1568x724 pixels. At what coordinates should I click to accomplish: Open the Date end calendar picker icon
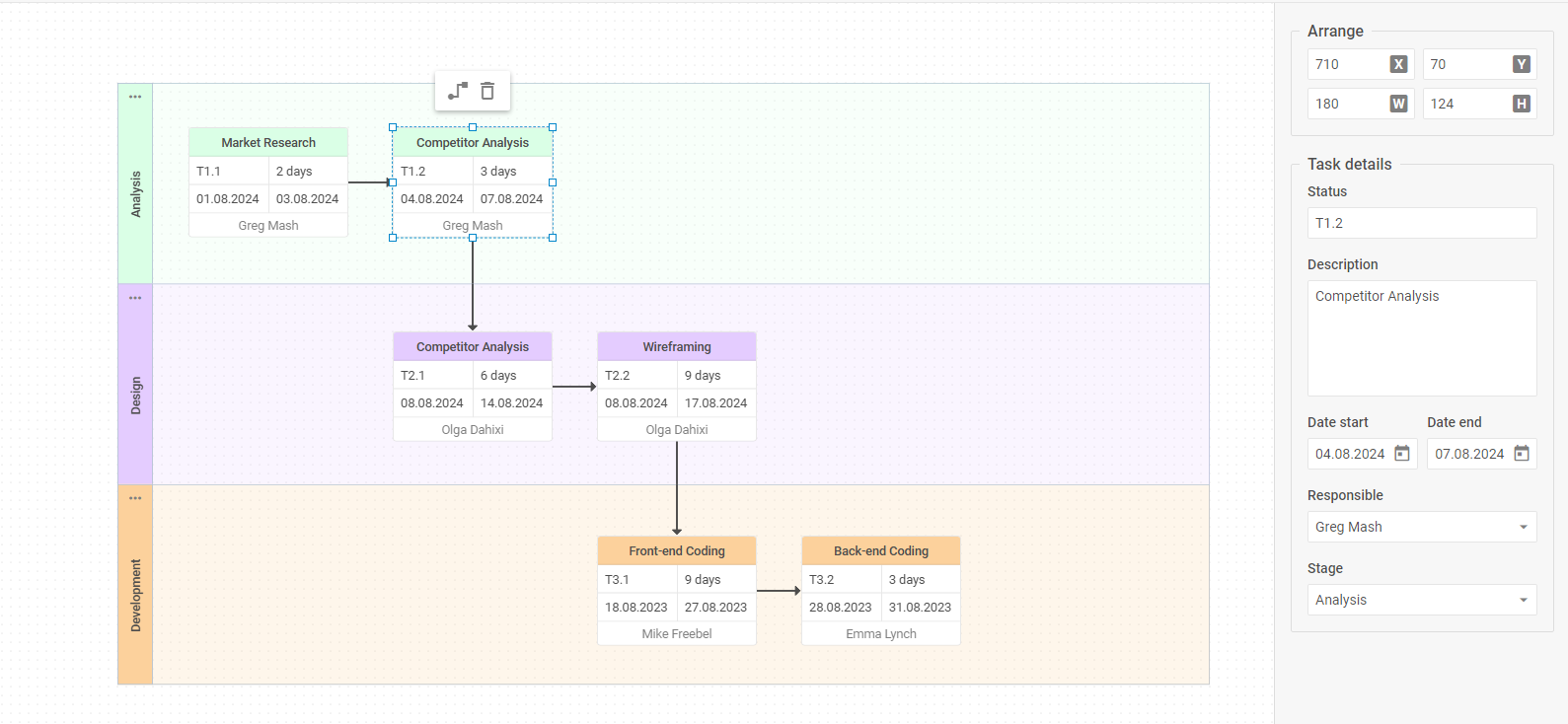pyautogui.click(x=1521, y=454)
